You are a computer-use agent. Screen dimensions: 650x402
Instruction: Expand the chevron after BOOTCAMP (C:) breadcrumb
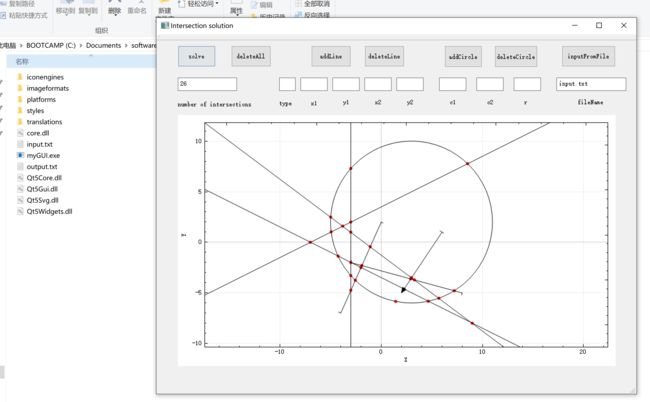pos(81,45)
